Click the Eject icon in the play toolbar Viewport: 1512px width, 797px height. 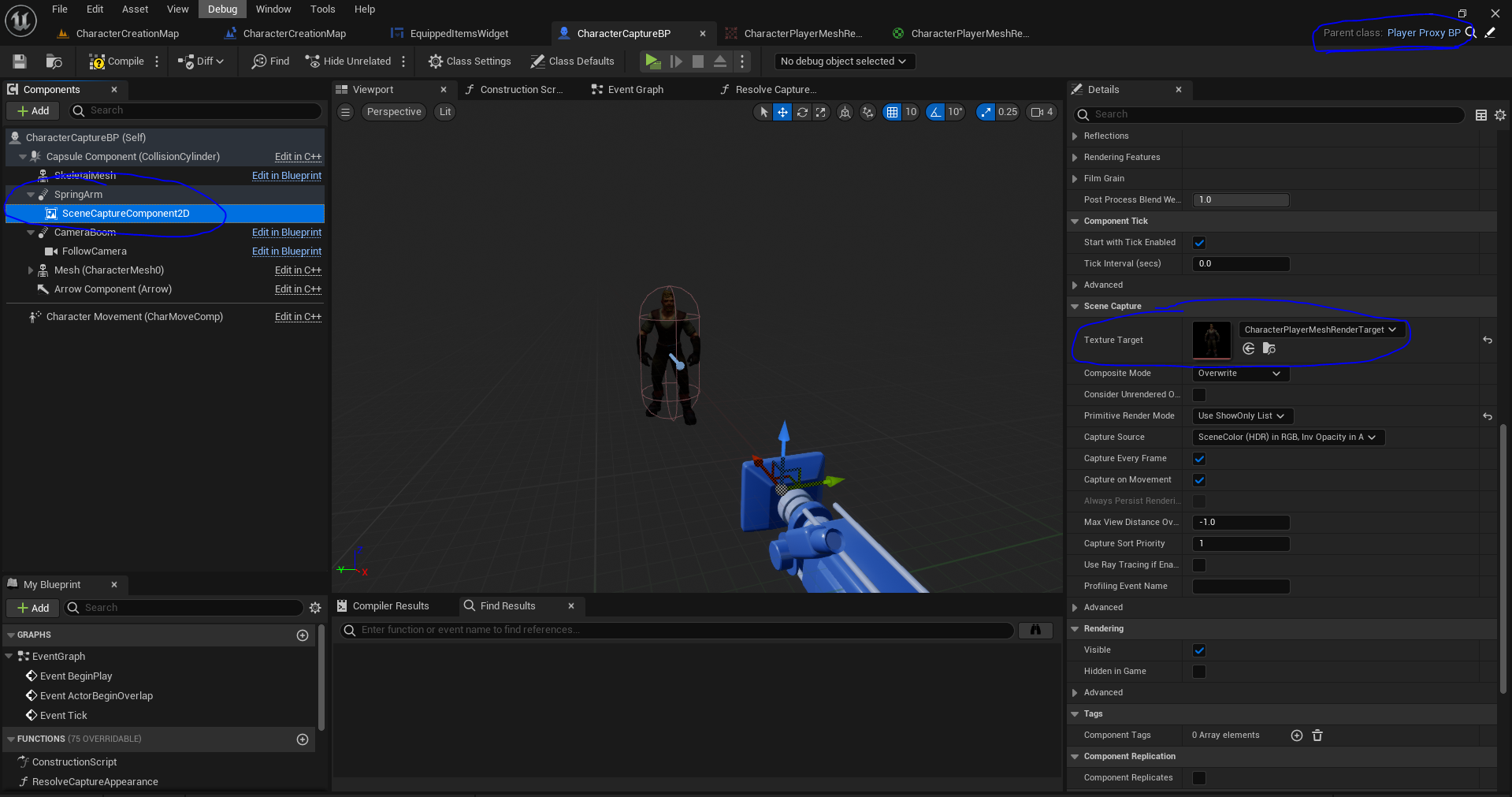720,61
